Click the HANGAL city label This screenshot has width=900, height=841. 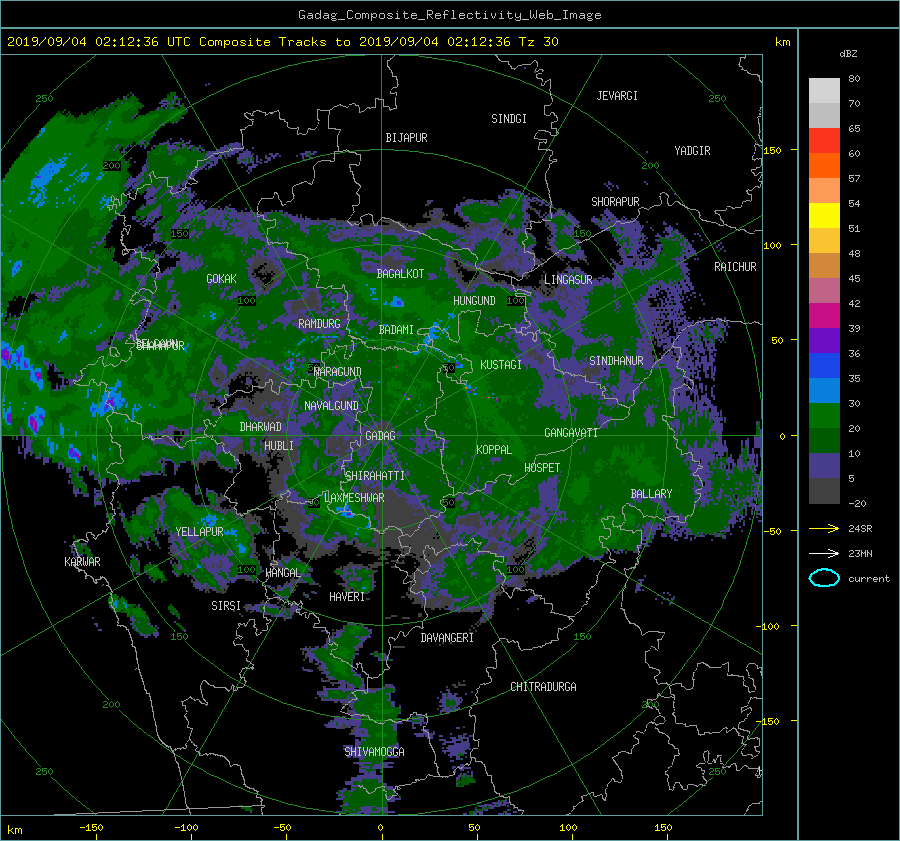[283, 573]
